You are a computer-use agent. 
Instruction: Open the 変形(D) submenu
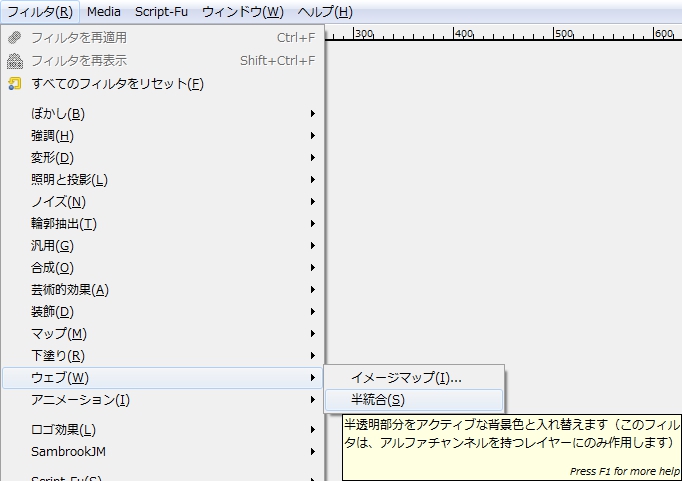[x=163, y=157]
